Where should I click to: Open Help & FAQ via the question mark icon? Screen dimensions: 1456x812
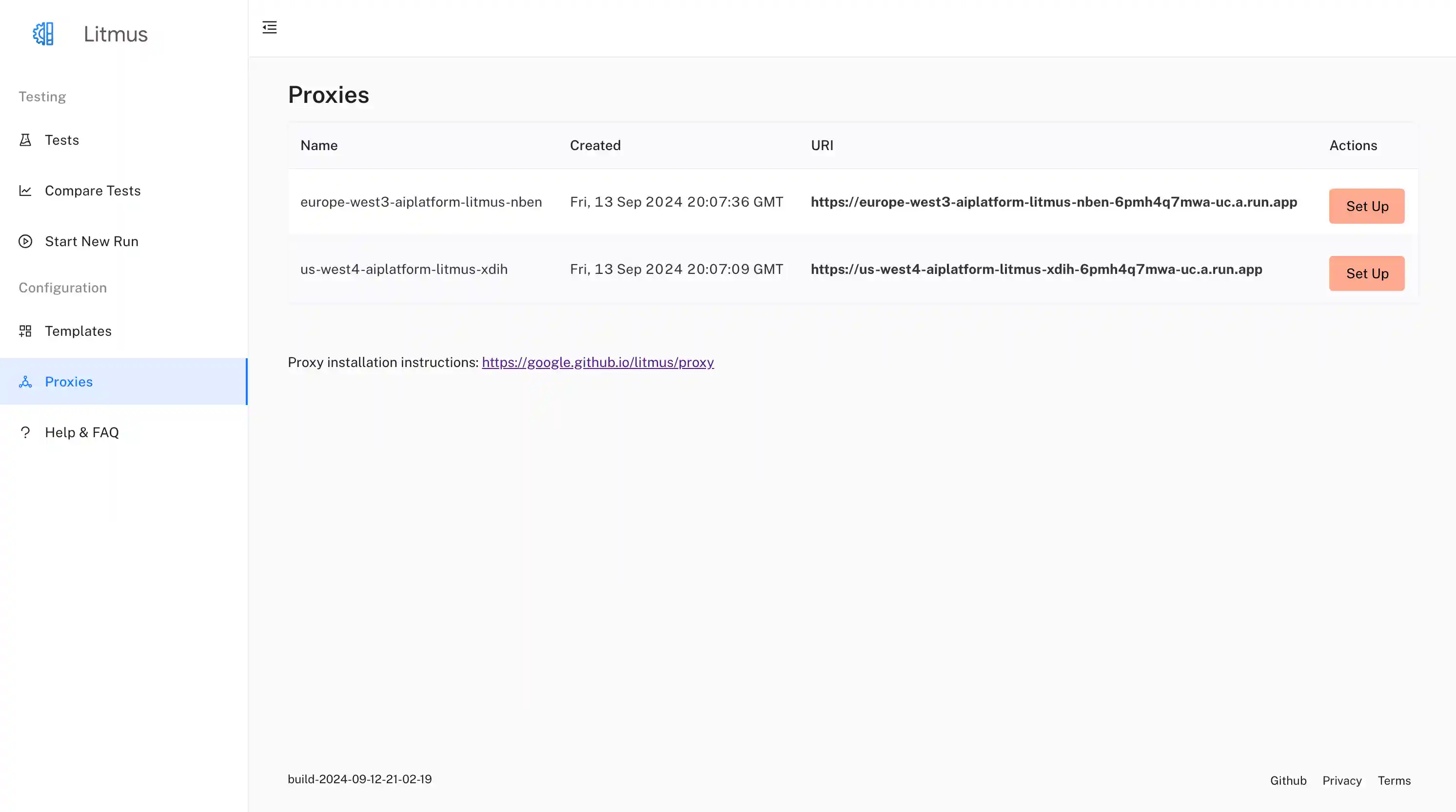coord(25,432)
